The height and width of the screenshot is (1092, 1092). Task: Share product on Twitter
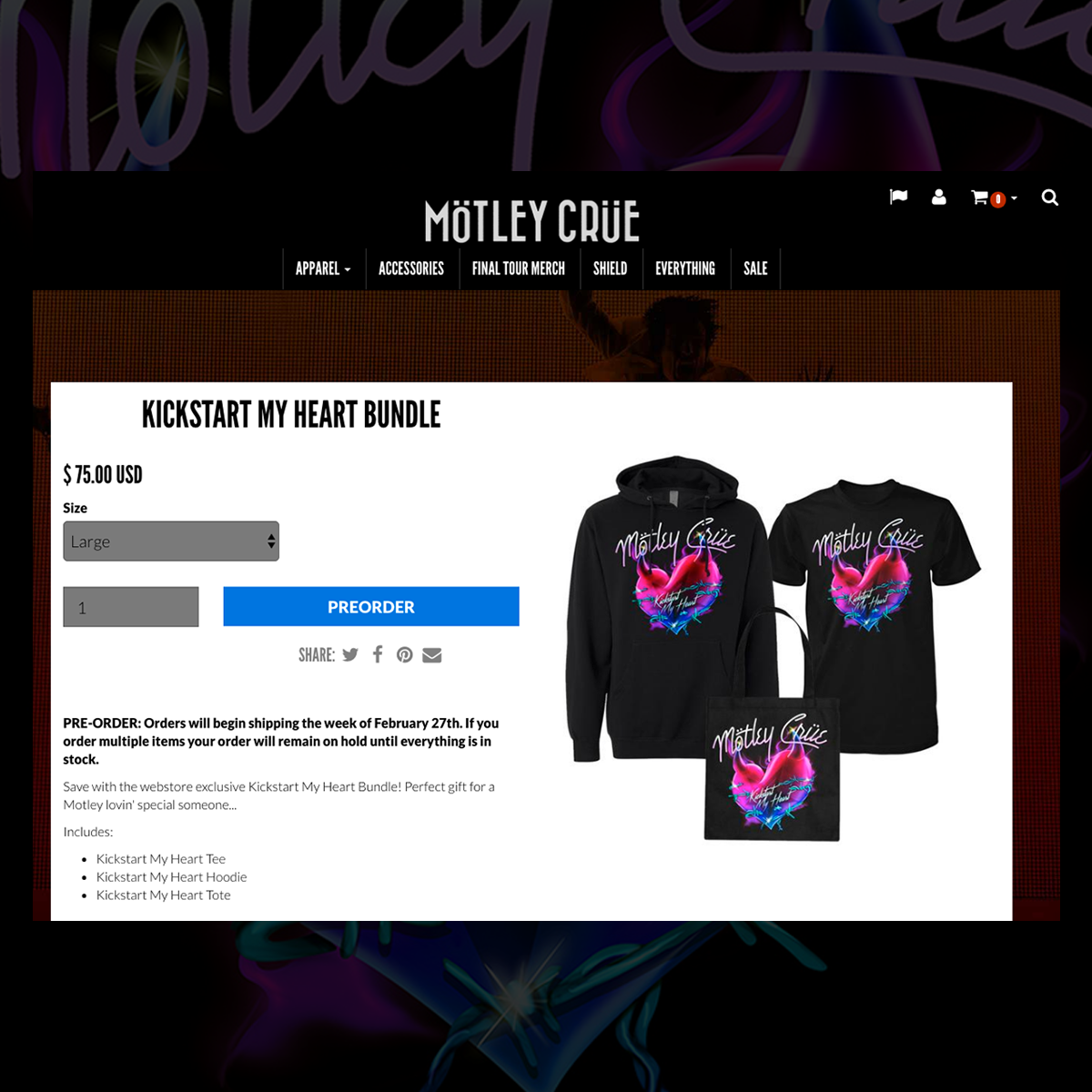(x=350, y=654)
